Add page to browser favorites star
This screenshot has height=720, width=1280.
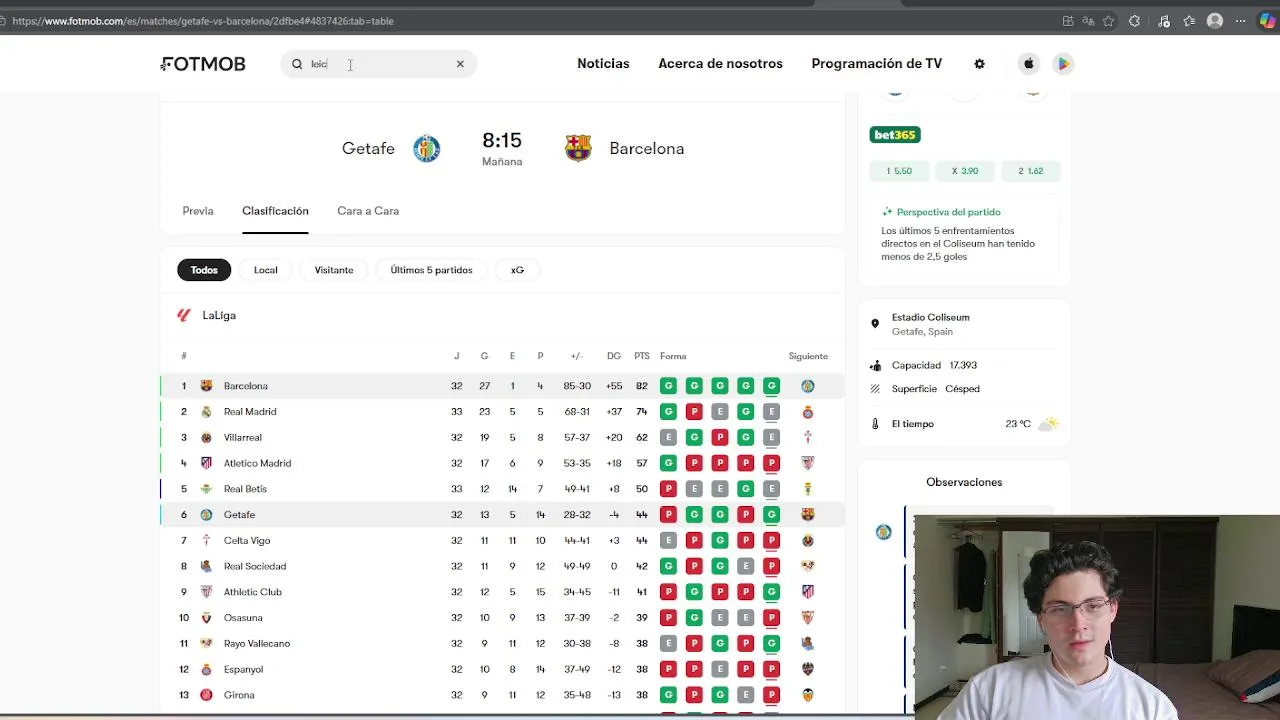point(1108,21)
